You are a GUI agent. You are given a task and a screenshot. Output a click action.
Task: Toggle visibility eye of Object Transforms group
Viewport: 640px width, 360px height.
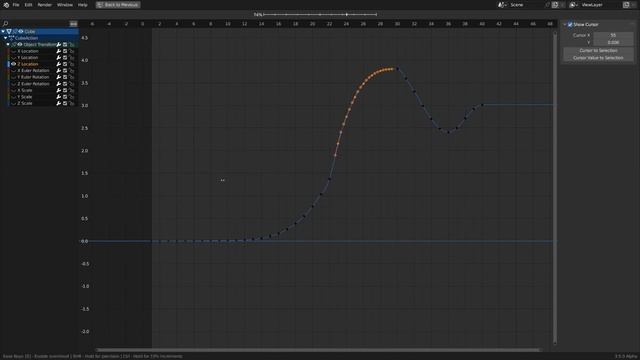pyautogui.click(x=20, y=44)
